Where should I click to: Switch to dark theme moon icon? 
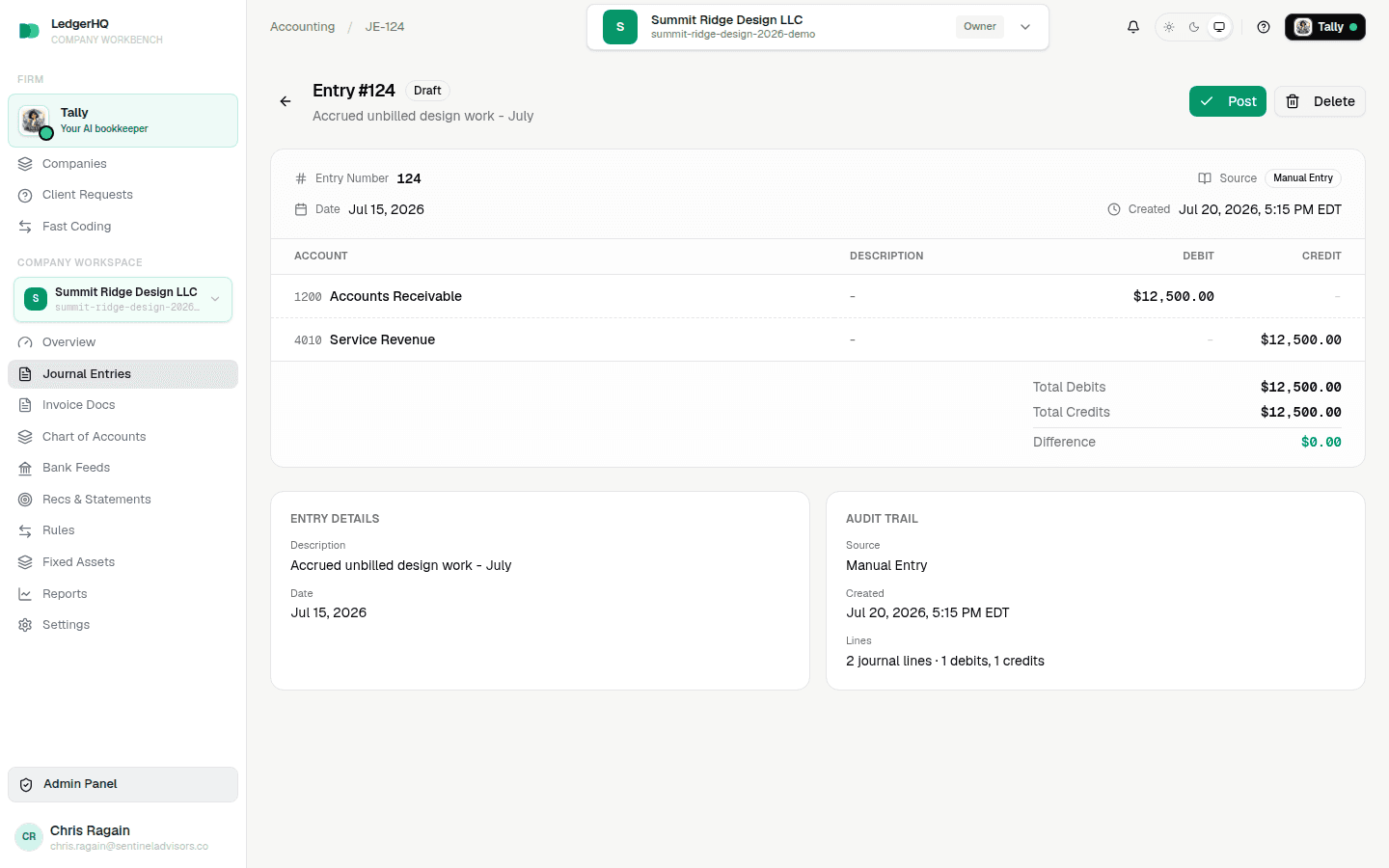(x=1194, y=27)
